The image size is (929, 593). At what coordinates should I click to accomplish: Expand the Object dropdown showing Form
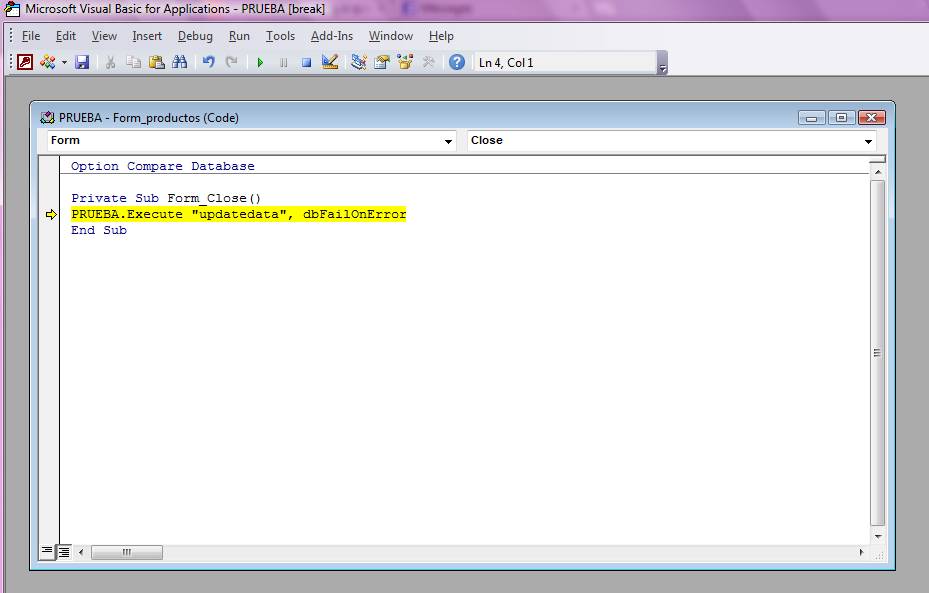coord(449,141)
